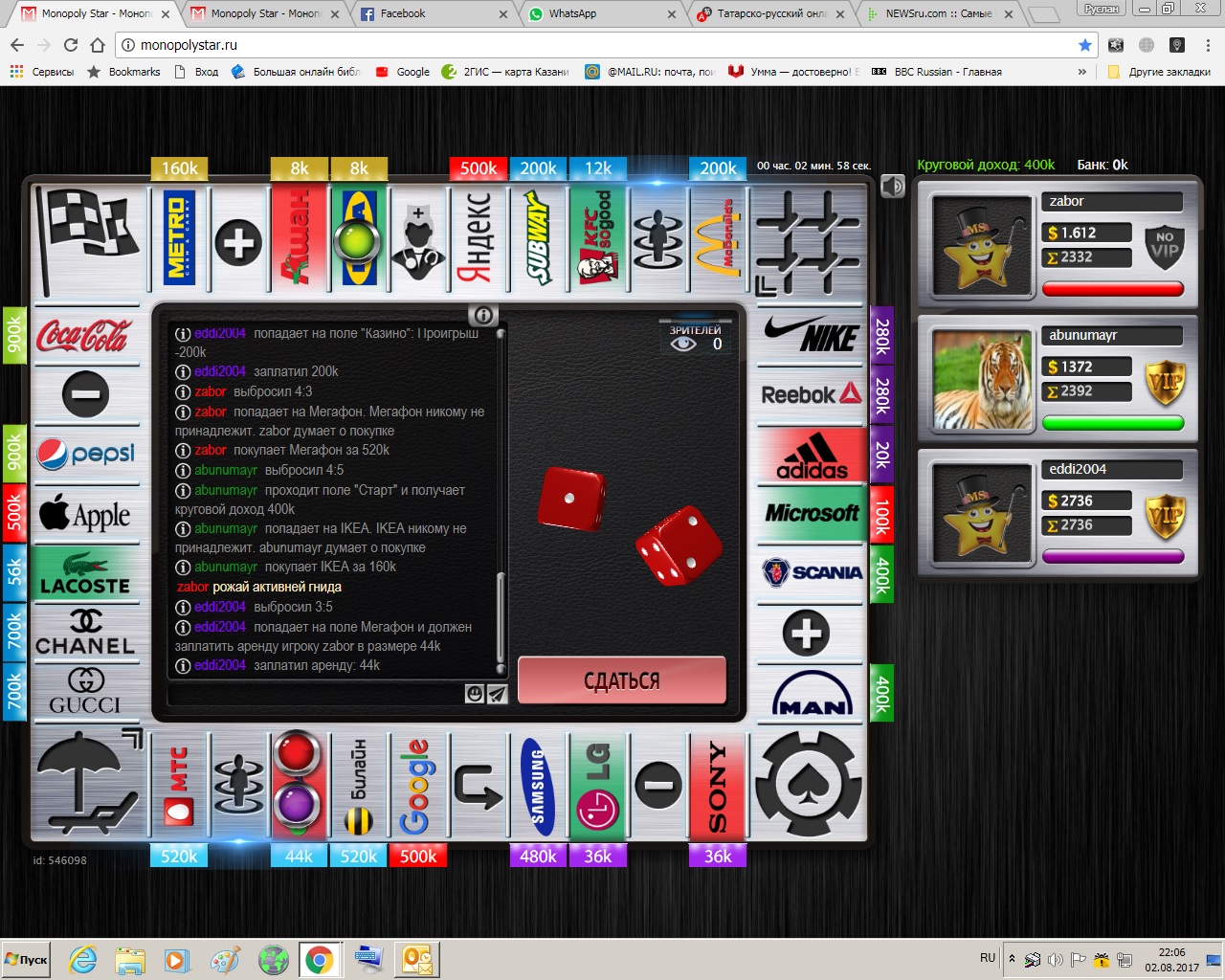Click the Samsung property cell

tap(538, 787)
